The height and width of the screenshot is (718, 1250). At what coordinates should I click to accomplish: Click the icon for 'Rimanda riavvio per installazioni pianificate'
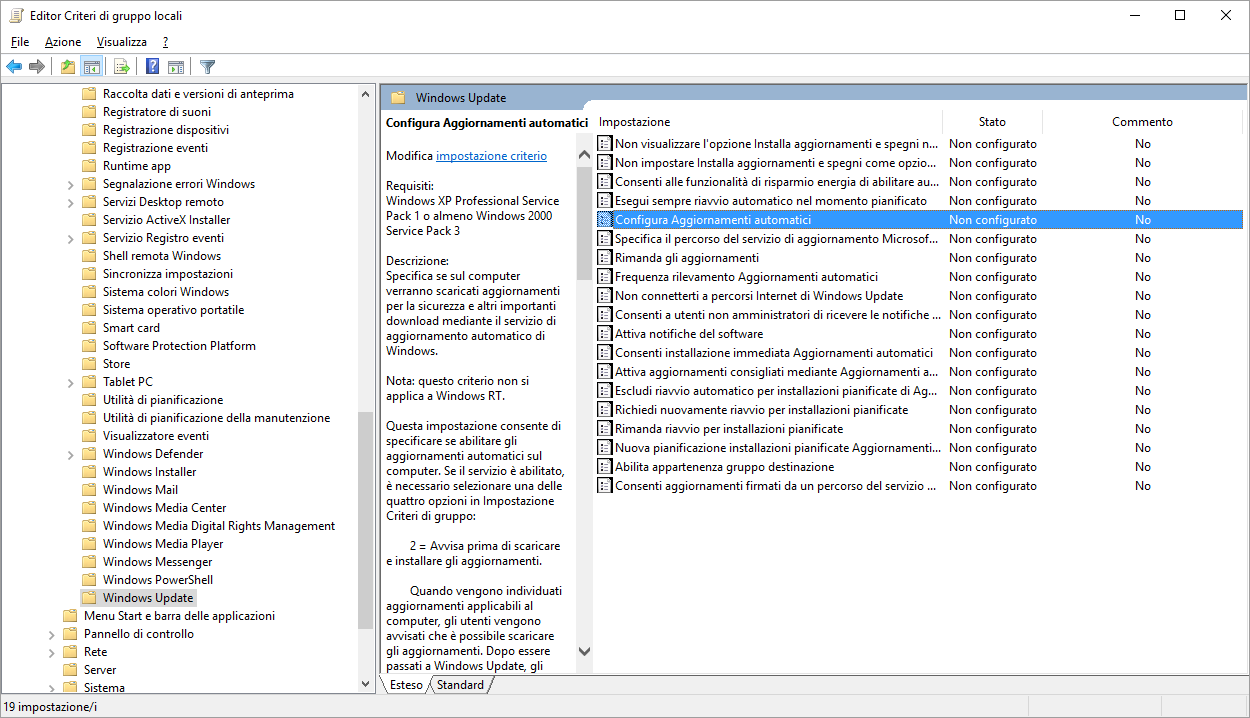[x=604, y=429]
